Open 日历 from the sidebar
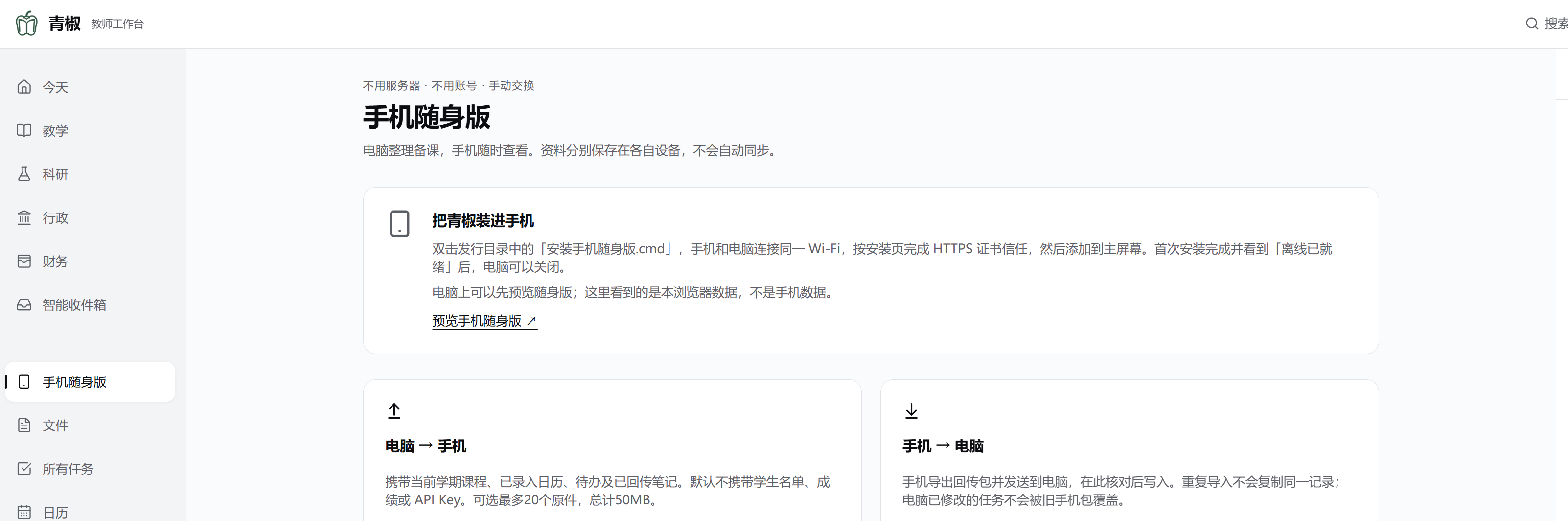This screenshot has height=521, width=1568. (90, 513)
